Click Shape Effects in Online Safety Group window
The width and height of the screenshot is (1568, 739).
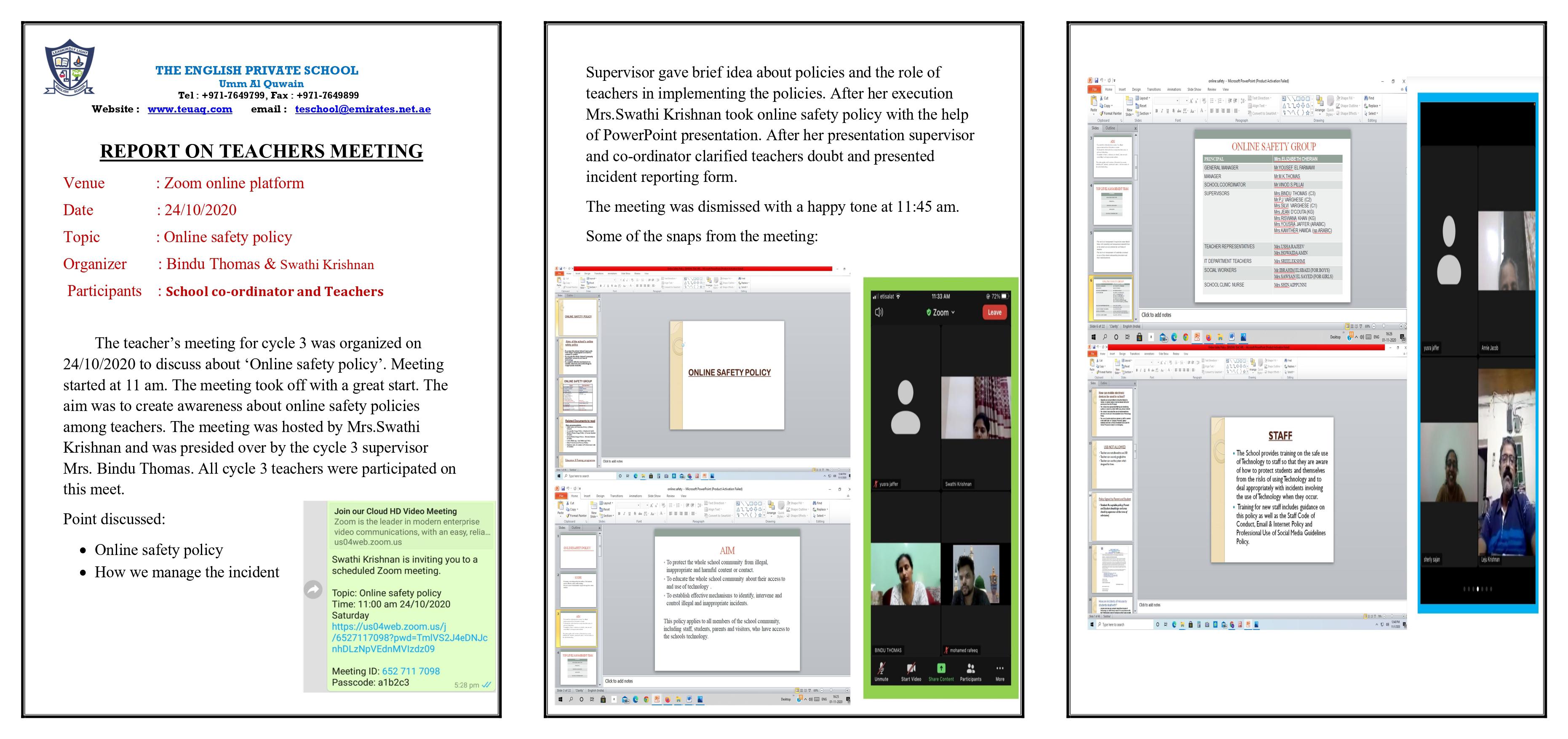tap(1348, 113)
